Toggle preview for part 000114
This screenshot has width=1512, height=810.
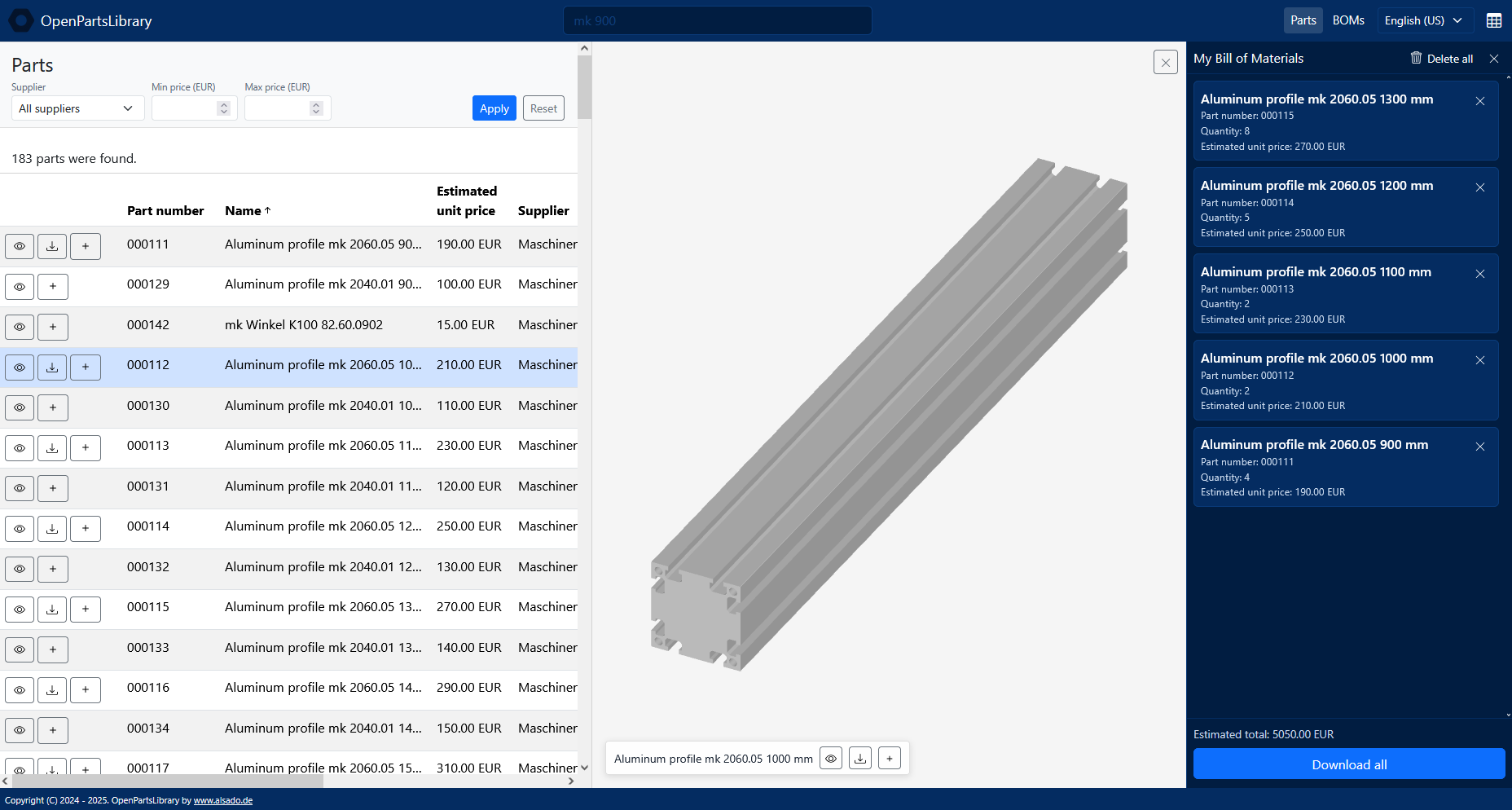(x=20, y=529)
